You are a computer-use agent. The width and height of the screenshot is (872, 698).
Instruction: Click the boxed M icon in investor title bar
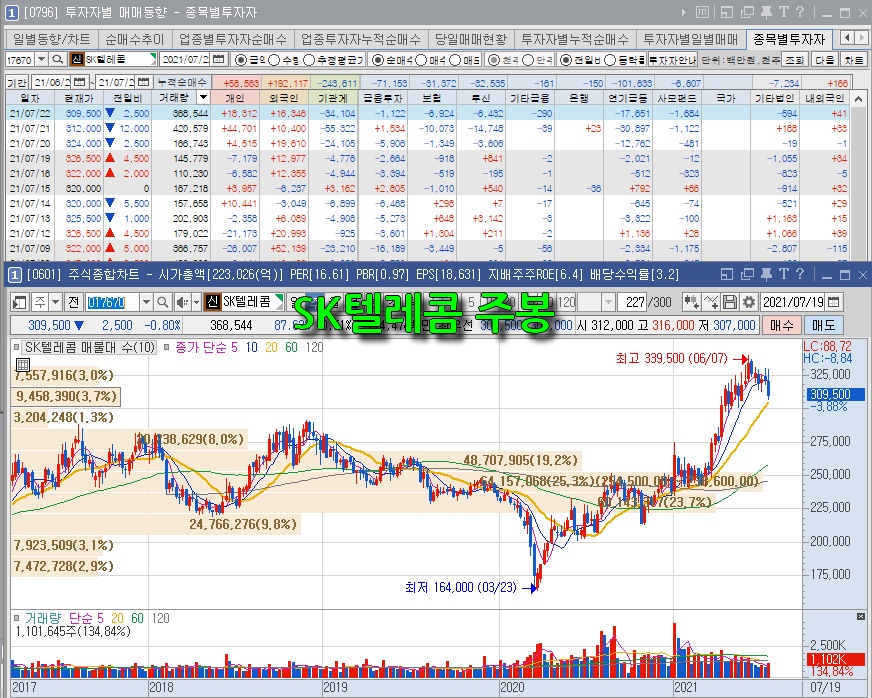coord(703,12)
